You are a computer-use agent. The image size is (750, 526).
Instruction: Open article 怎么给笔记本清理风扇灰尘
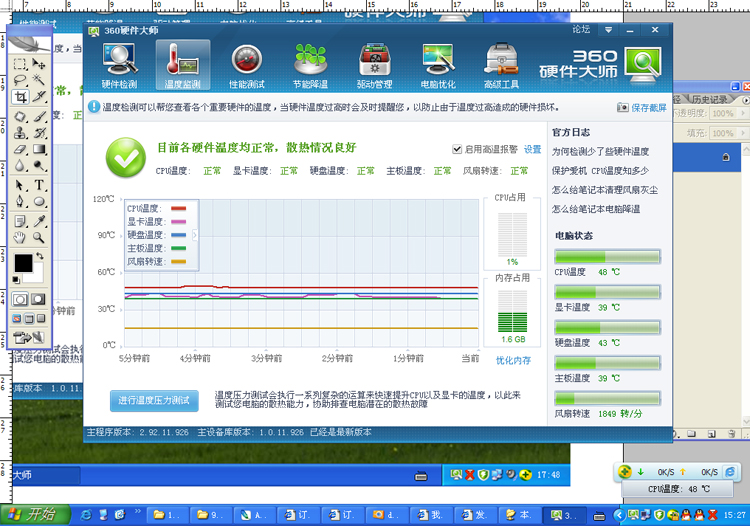point(605,190)
